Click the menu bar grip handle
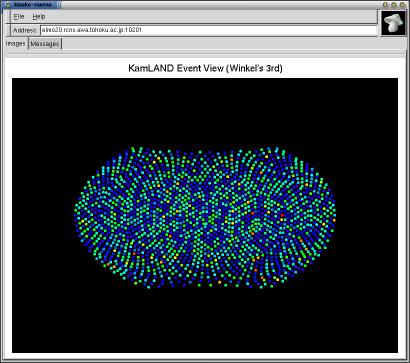 (x=8, y=17)
